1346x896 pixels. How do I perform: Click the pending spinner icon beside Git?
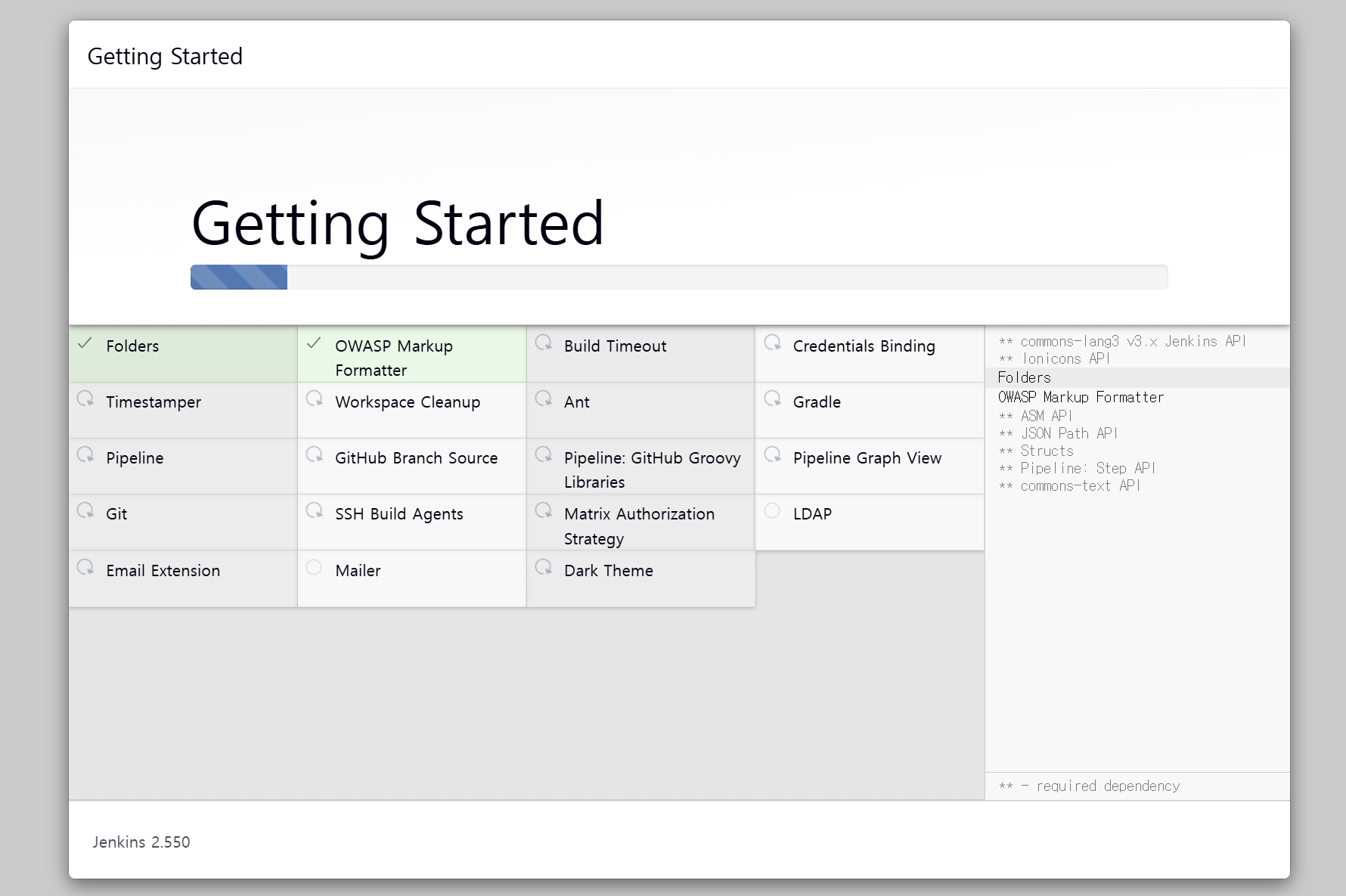(85, 510)
